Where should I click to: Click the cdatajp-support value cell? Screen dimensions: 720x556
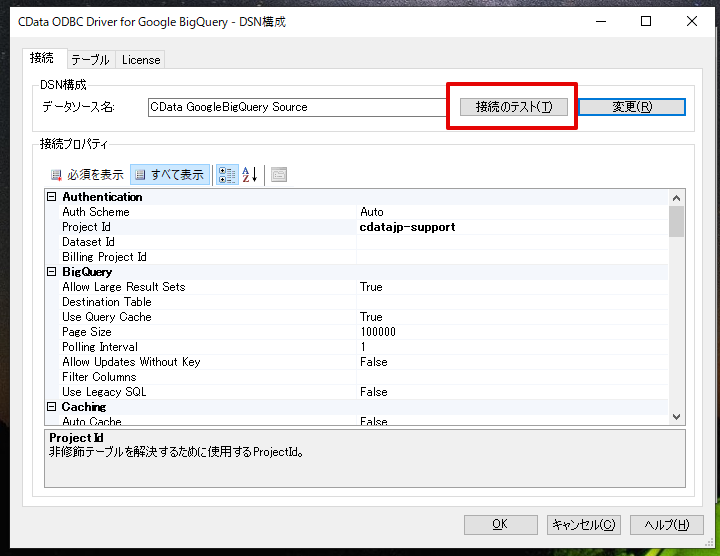coord(512,227)
